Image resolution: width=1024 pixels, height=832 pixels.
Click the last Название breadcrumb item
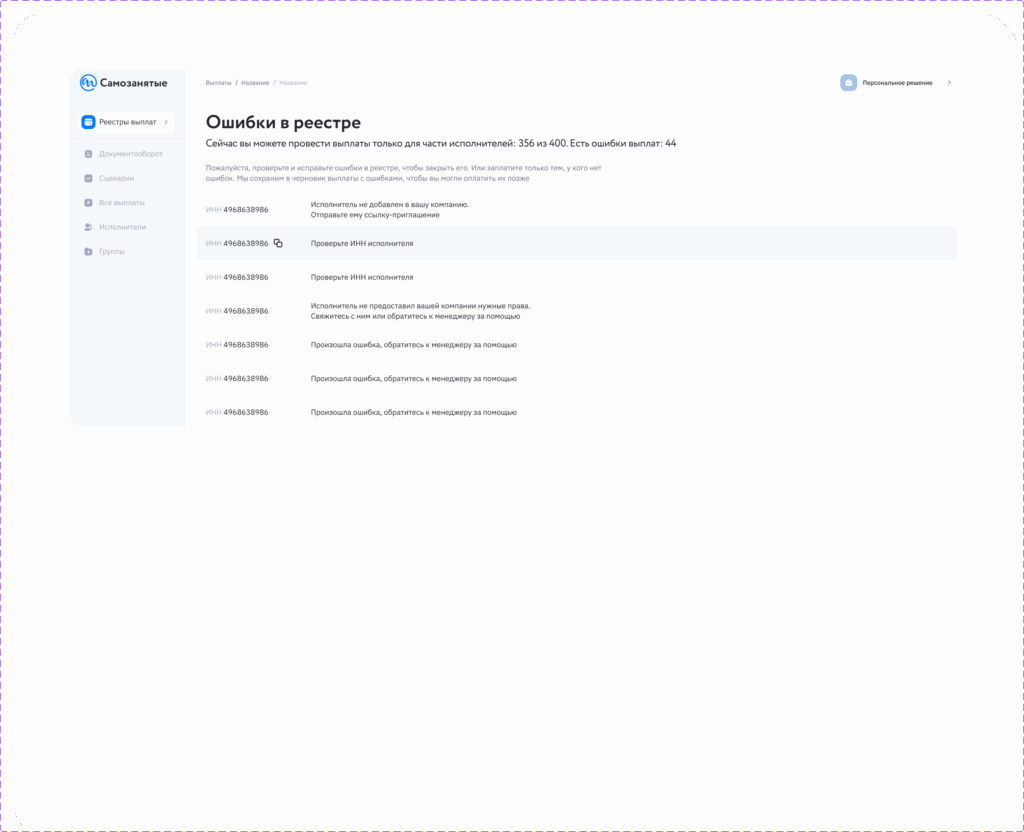coord(293,82)
